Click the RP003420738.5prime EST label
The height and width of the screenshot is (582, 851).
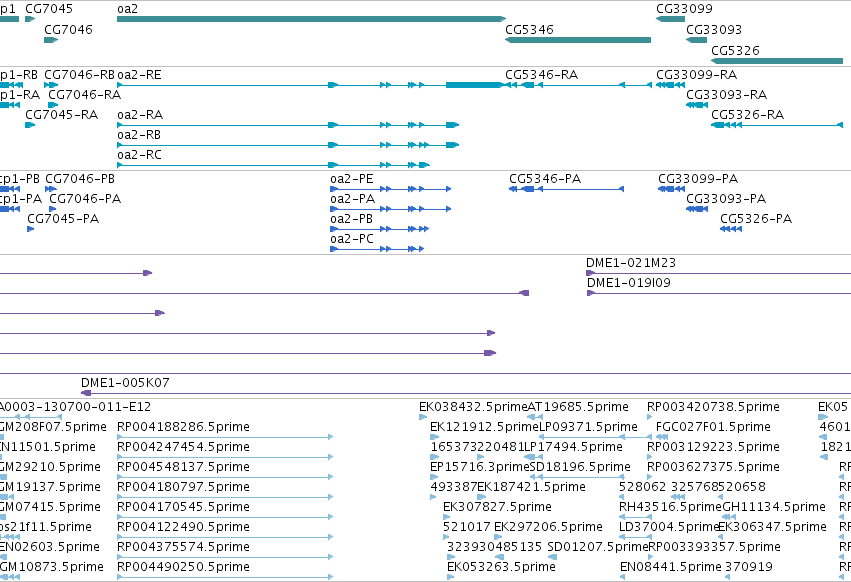713,407
